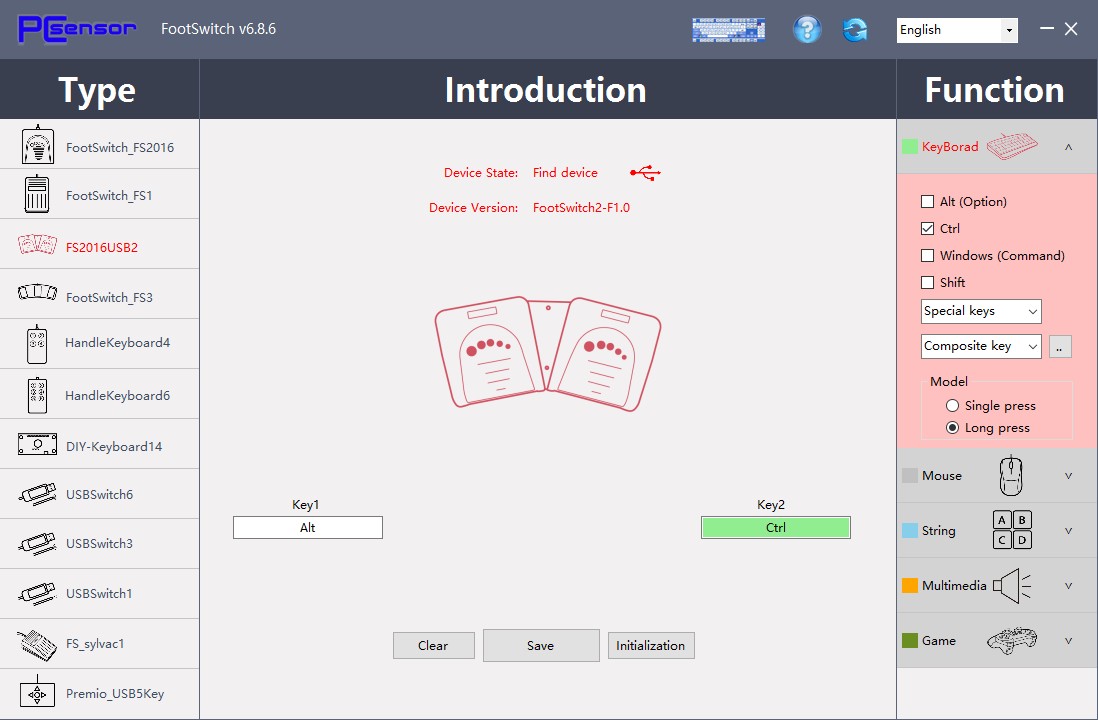The image size is (1098, 720).
Task: Click the Premio_USB5Key label
Action: (x=115, y=694)
